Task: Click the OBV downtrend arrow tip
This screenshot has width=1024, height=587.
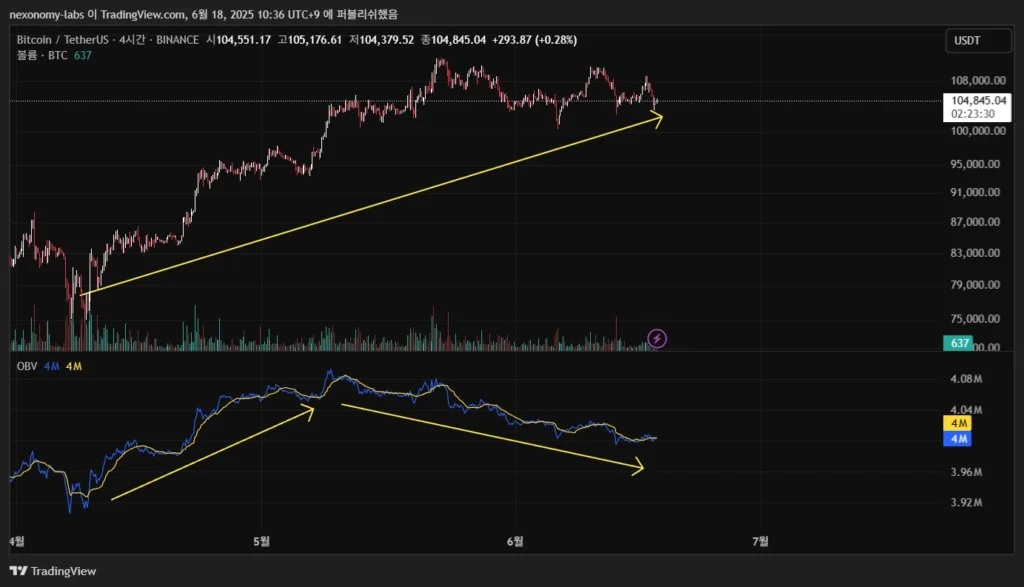Action: [641, 466]
